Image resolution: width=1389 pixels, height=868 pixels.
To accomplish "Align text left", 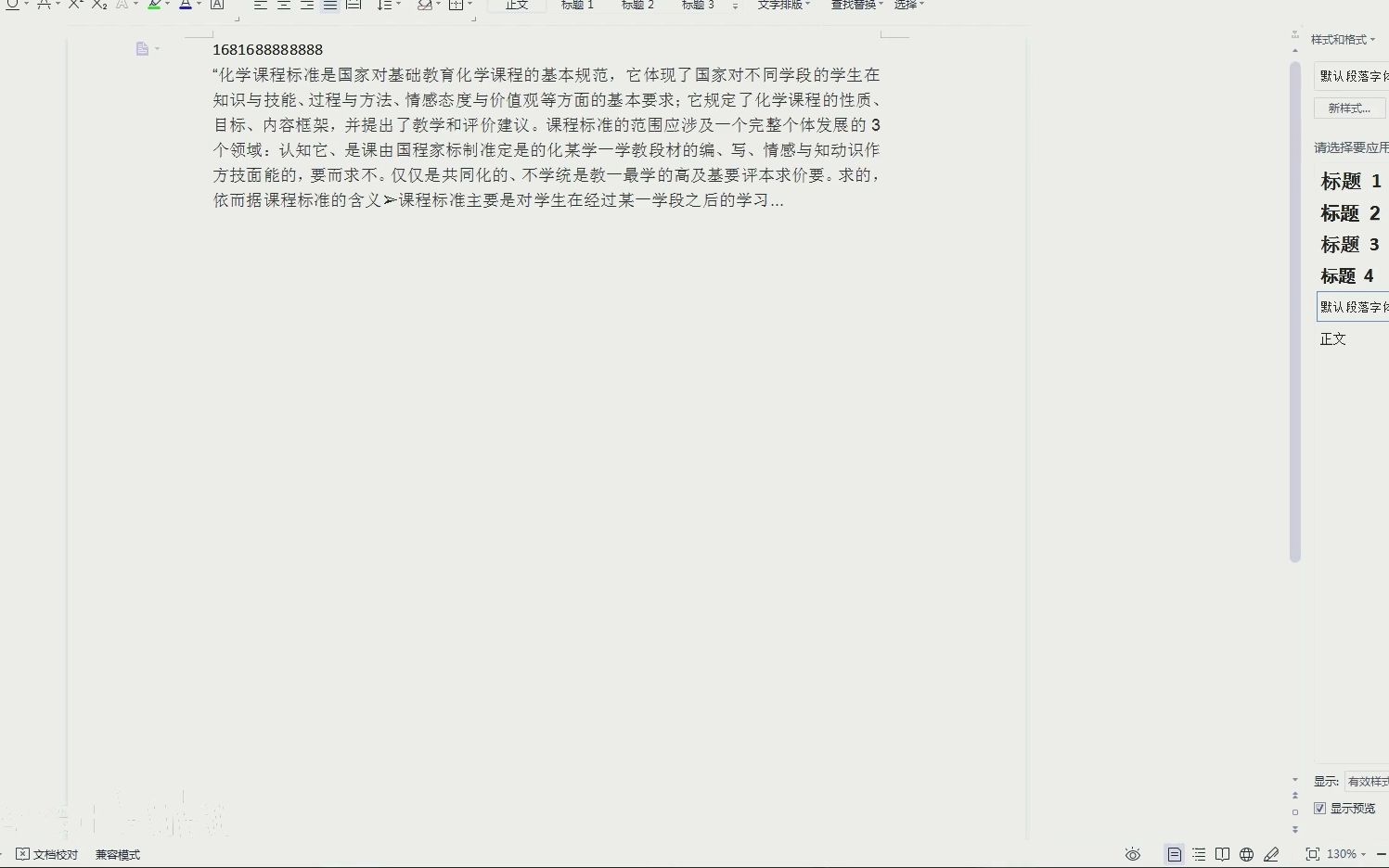I will click(261, 4).
